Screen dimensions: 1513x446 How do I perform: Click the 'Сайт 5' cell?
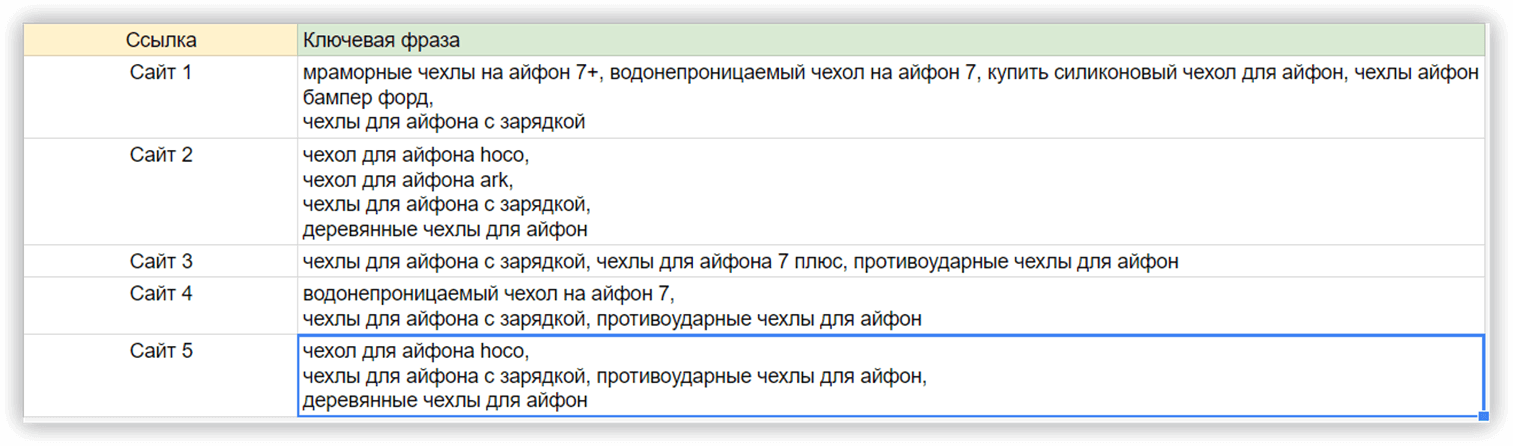161,375
